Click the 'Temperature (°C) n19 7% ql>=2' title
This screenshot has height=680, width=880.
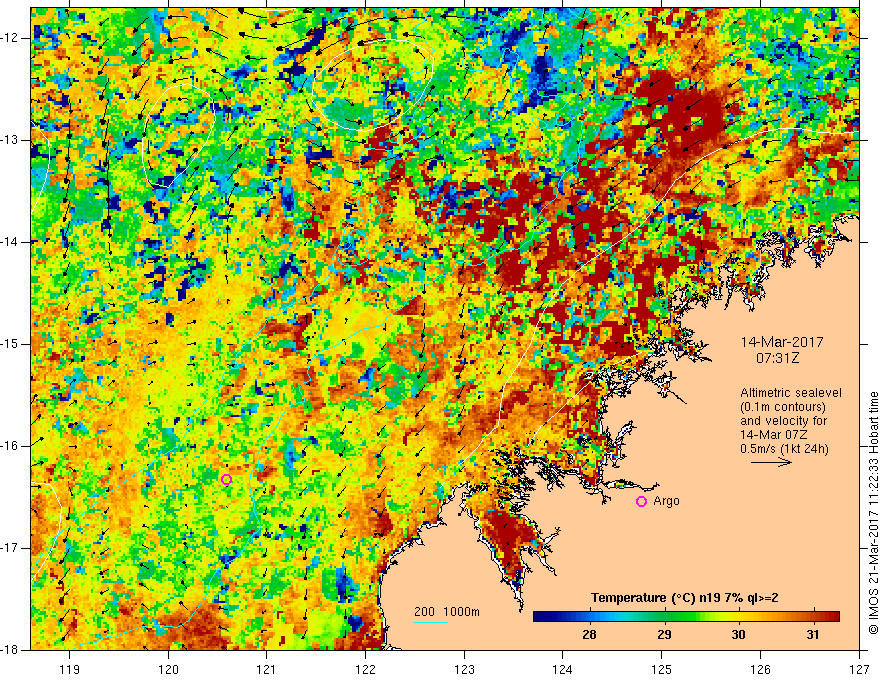684,598
